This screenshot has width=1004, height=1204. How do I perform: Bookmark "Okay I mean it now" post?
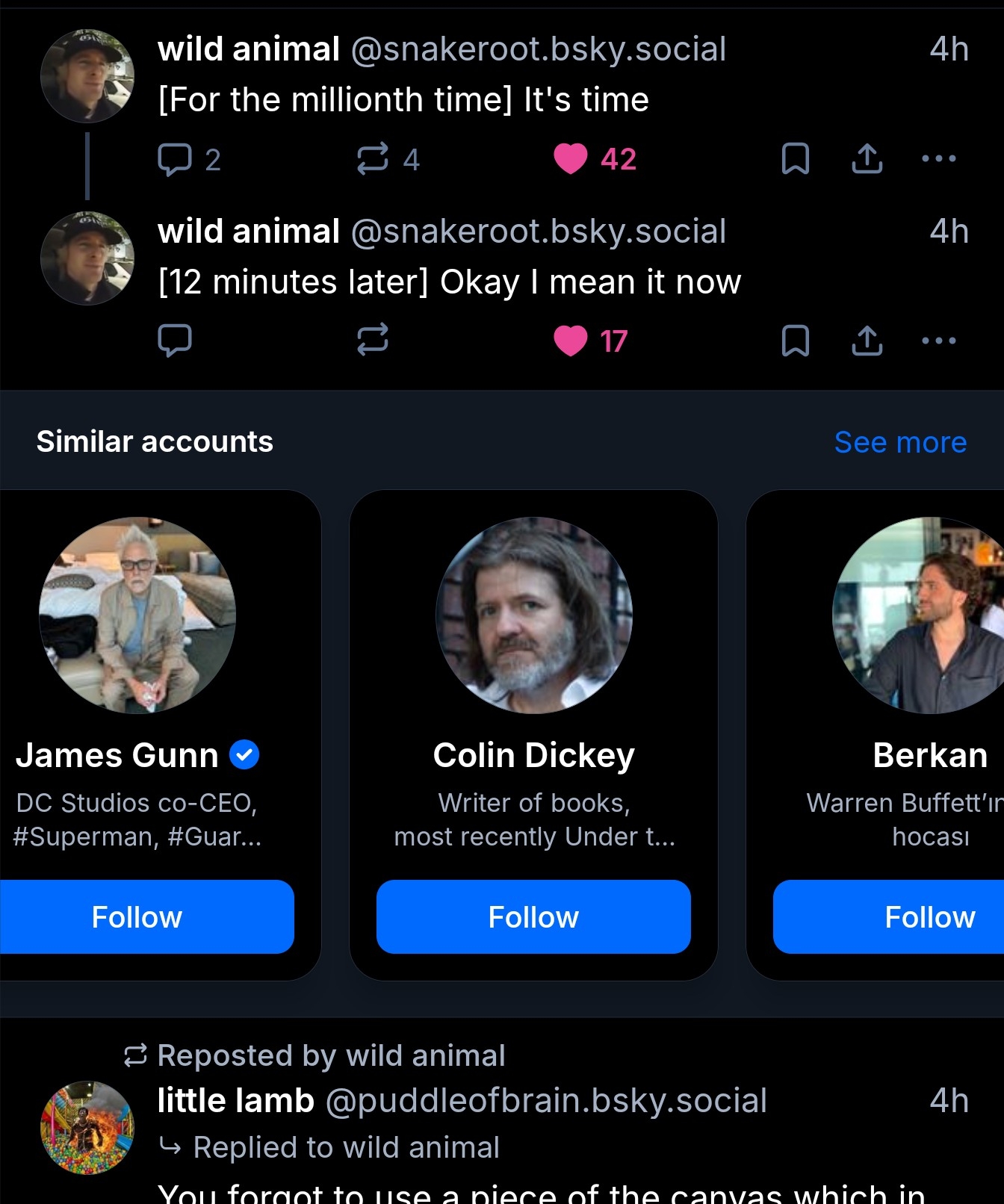click(x=795, y=341)
